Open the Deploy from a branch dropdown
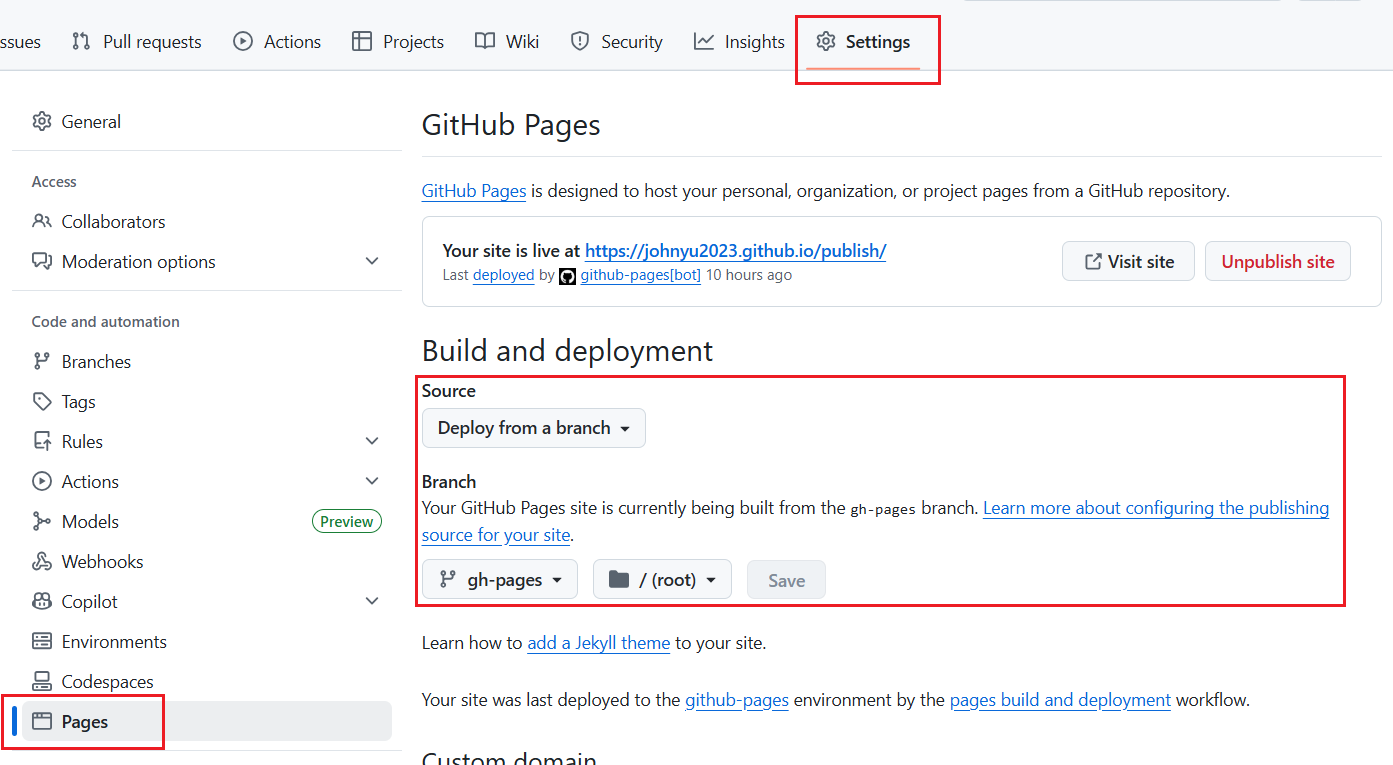Image resolution: width=1393 pixels, height=765 pixels. click(534, 428)
